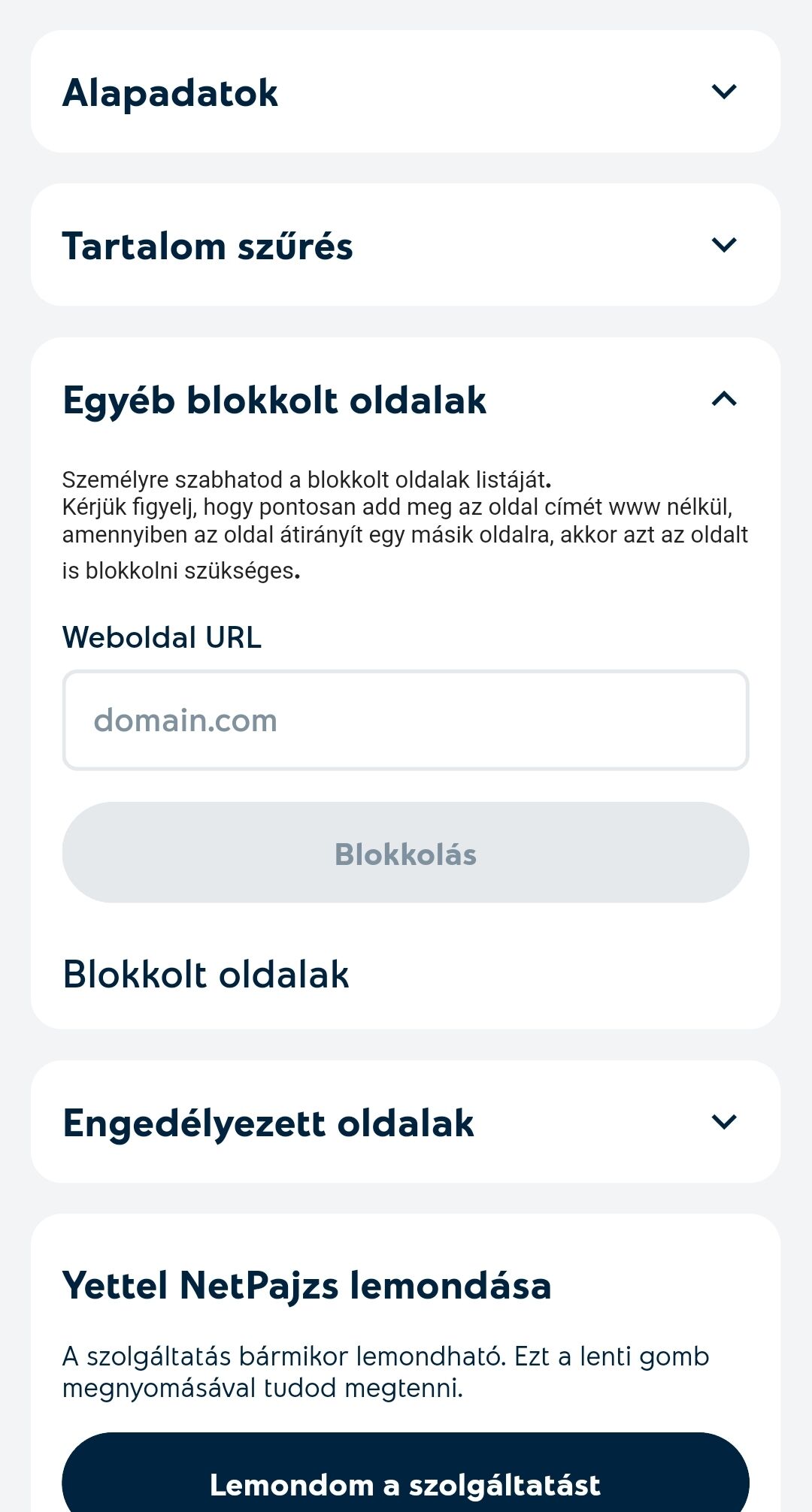Click the Személyre szabhatod instruction sentence

click(307, 479)
